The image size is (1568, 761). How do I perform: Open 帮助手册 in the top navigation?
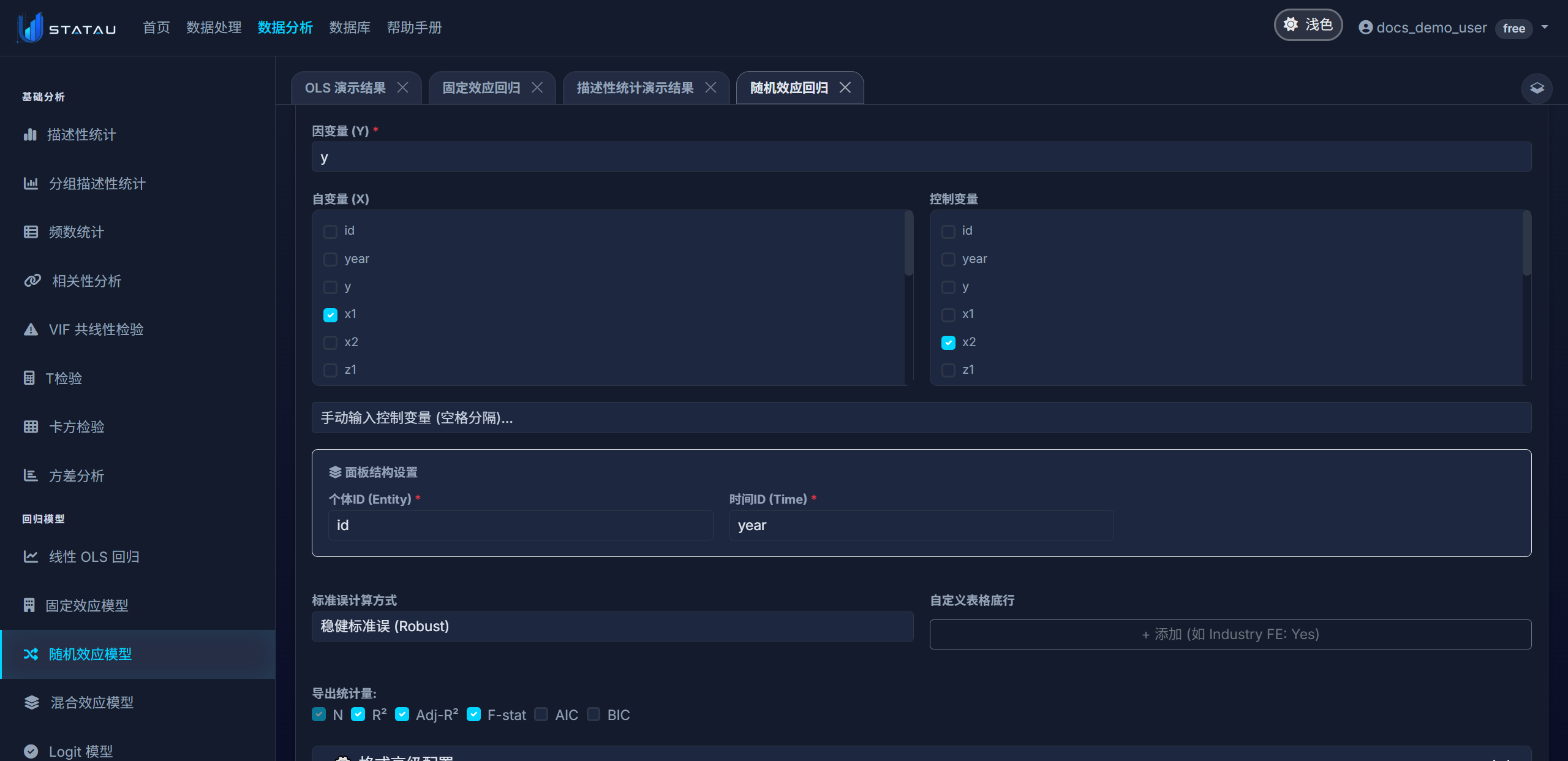click(414, 28)
